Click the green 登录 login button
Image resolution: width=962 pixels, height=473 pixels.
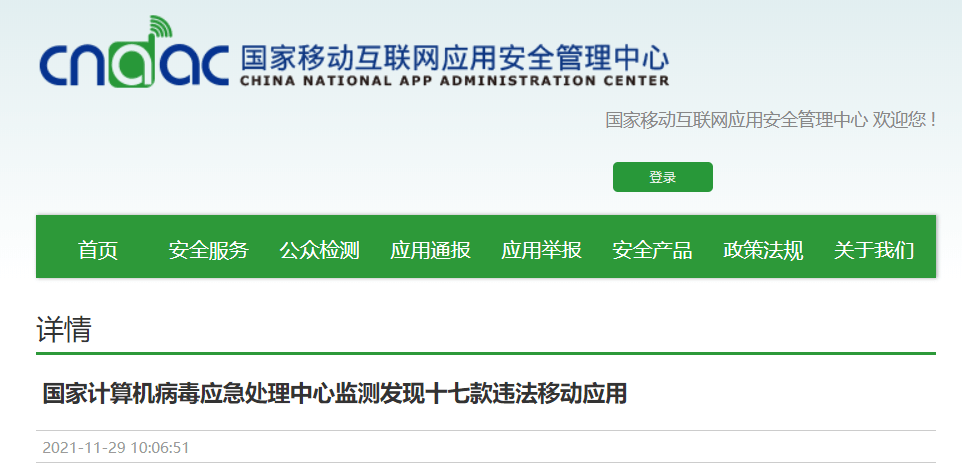click(x=663, y=177)
